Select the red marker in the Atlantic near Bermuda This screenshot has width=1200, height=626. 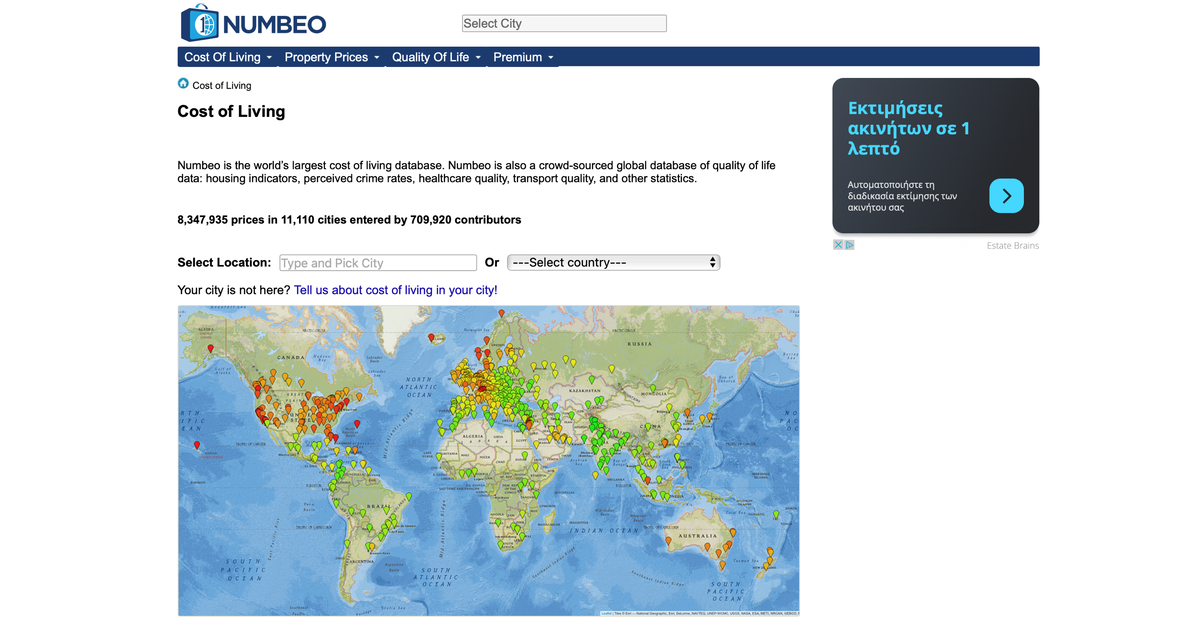(357, 424)
